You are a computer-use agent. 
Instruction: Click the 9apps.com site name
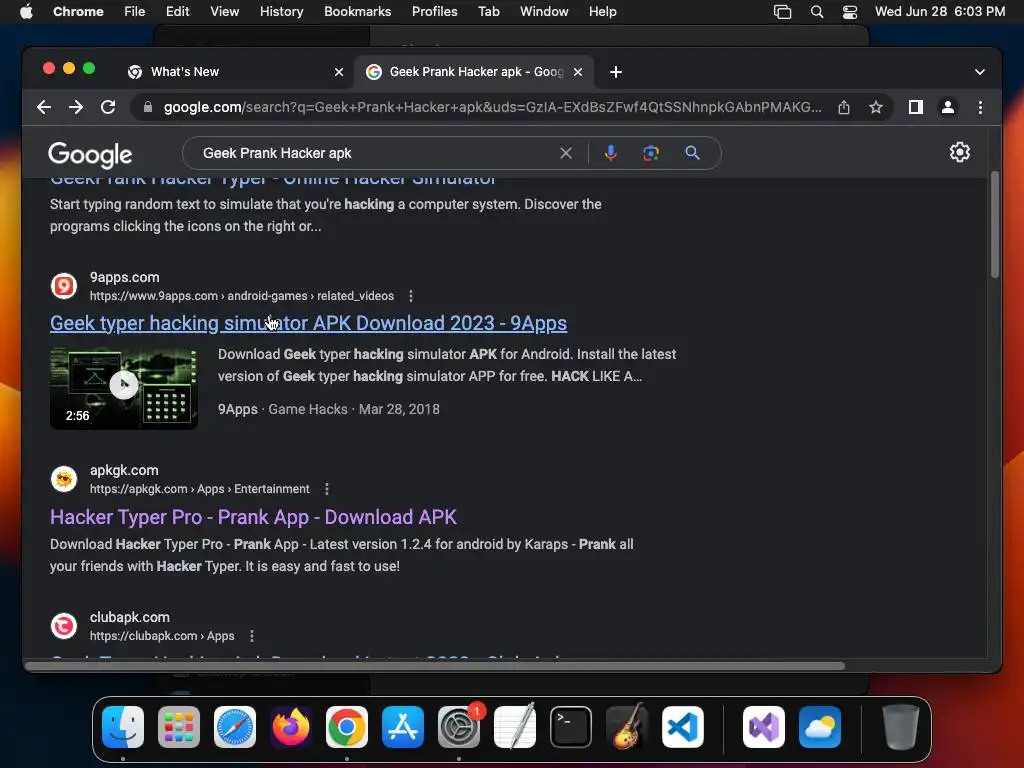click(x=125, y=277)
